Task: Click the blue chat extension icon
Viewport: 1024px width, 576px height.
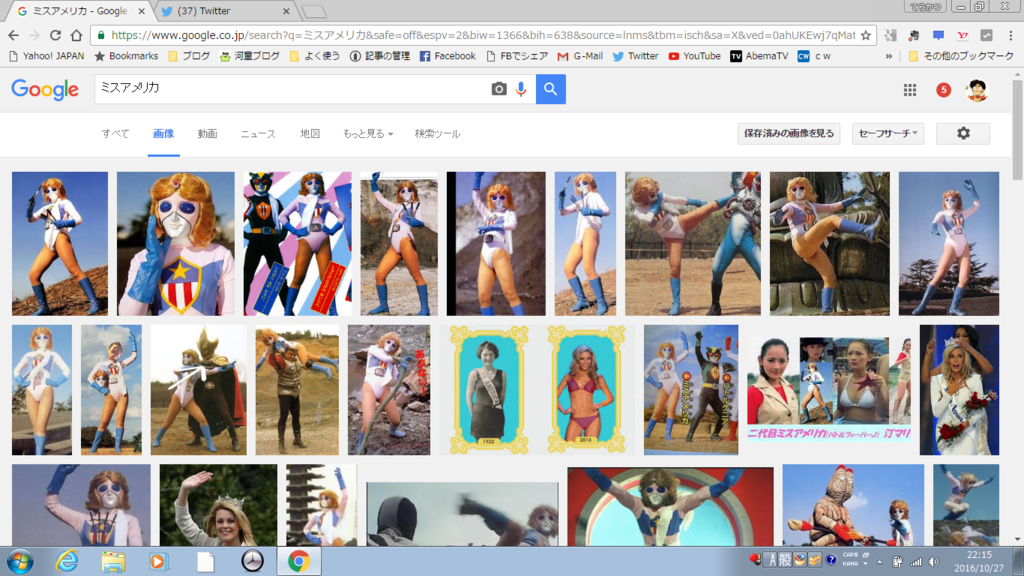Action: point(938,35)
